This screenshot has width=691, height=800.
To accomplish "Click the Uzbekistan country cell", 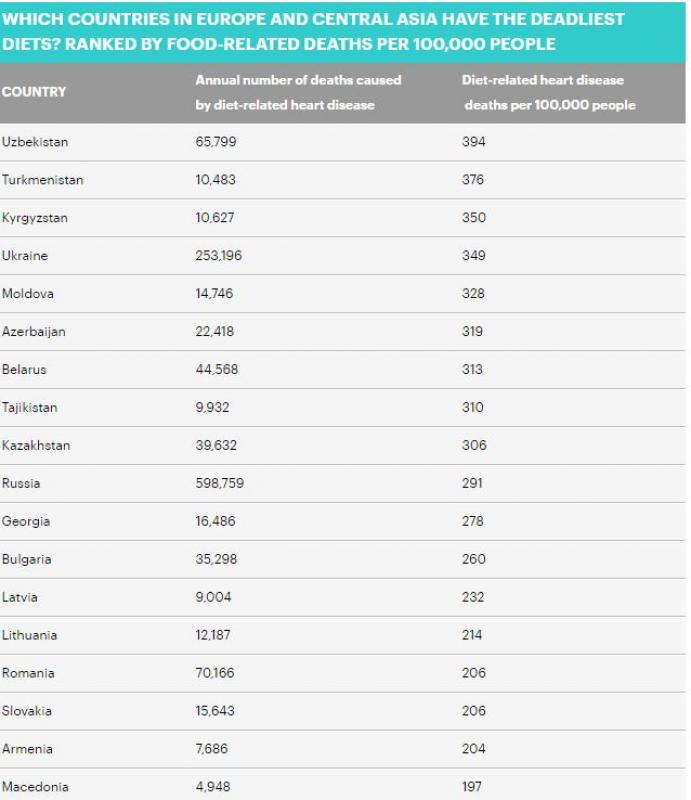I will (x=35, y=142).
